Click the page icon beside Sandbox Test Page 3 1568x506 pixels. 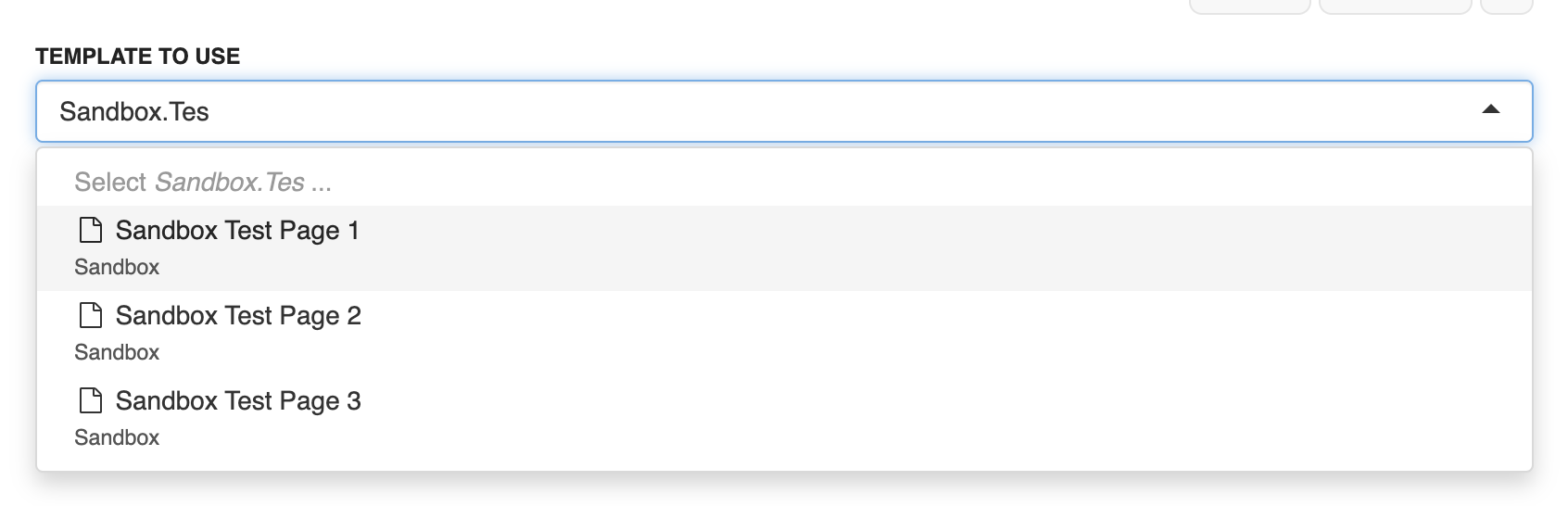coord(91,400)
